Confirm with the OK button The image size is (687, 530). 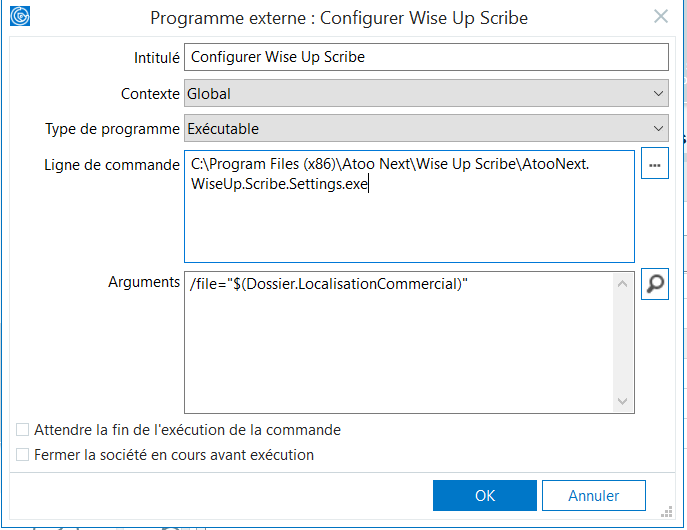point(485,495)
